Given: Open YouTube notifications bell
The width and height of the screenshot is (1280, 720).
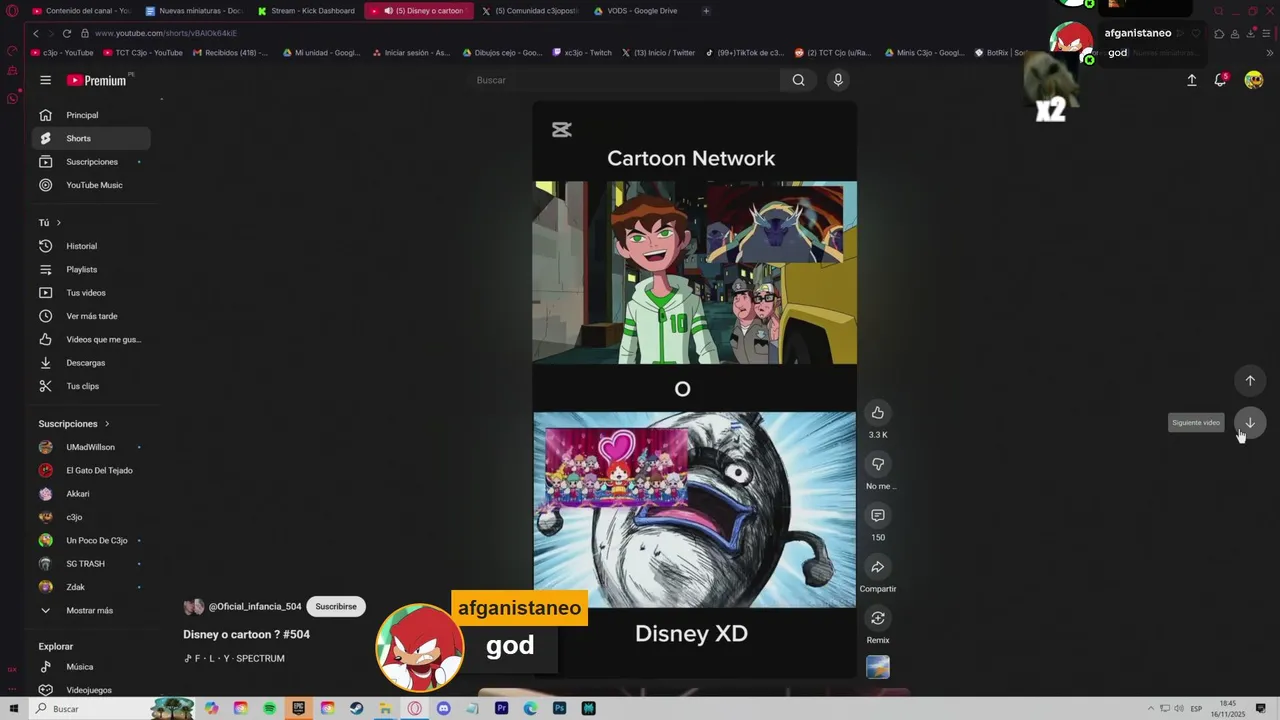Looking at the screenshot, I should [x=1220, y=80].
